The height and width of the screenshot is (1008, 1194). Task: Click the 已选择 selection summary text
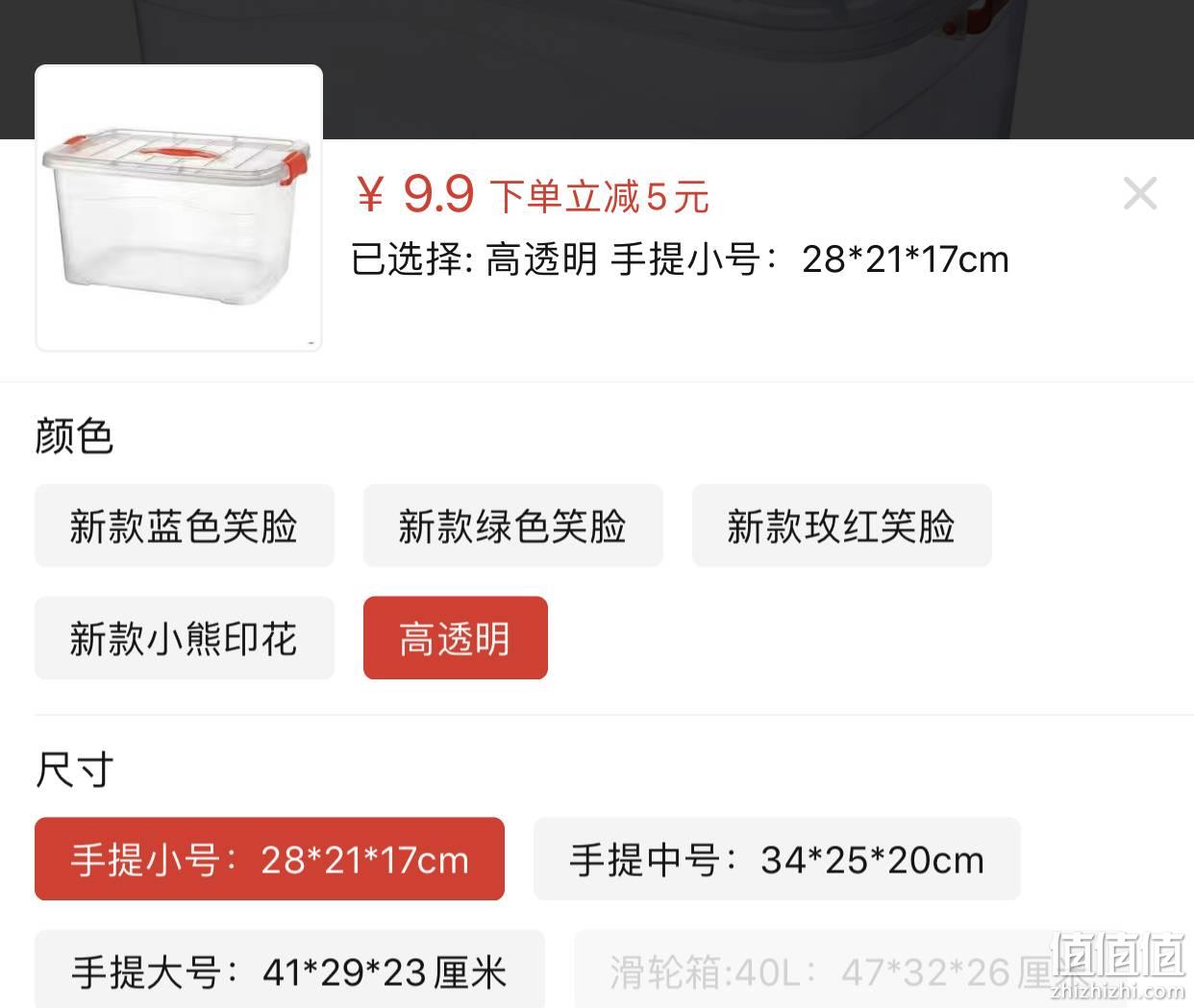click(680, 259)
